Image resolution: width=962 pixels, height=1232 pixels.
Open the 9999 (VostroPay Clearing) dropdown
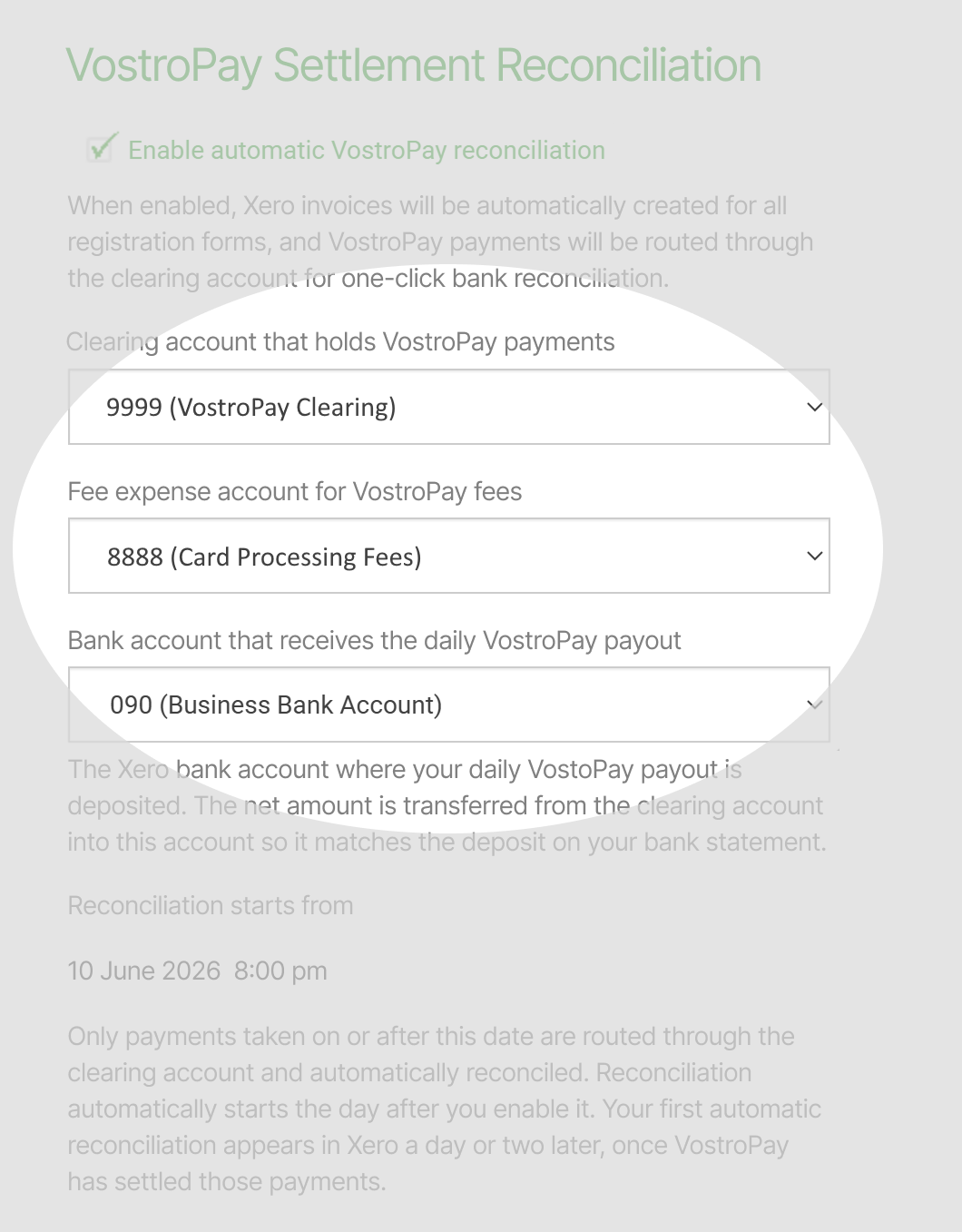pyautogui.click(x=449, y=407)
